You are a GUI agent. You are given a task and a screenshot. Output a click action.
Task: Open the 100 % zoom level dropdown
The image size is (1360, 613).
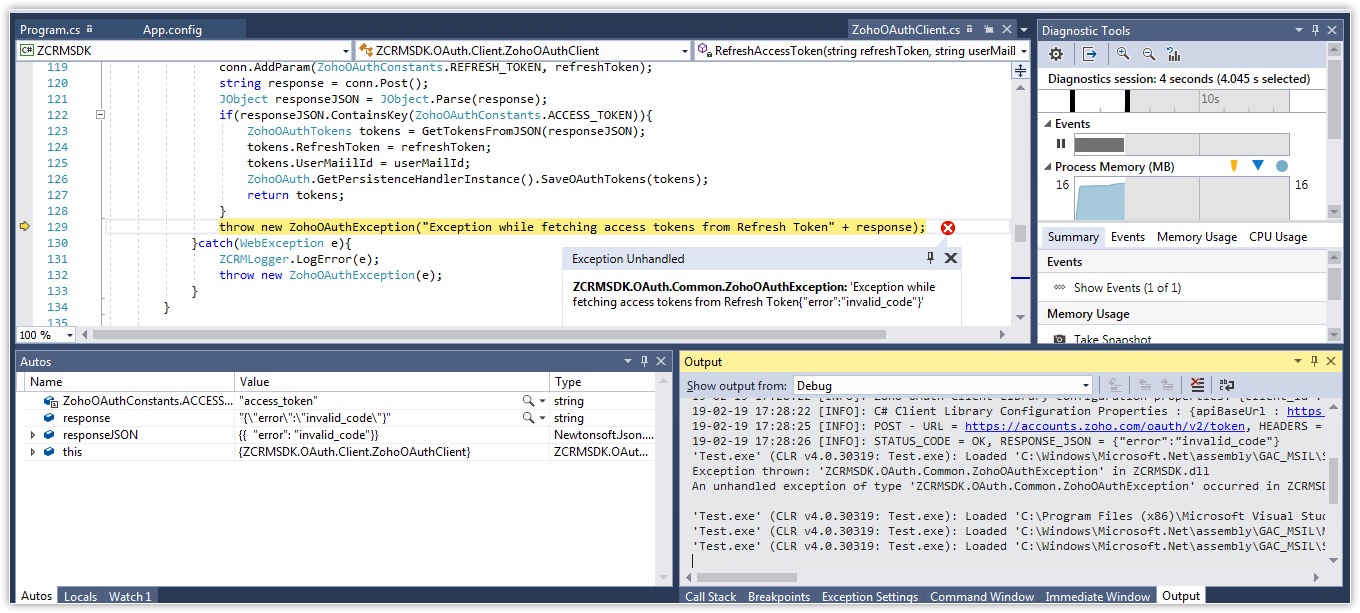pos(71,335)
